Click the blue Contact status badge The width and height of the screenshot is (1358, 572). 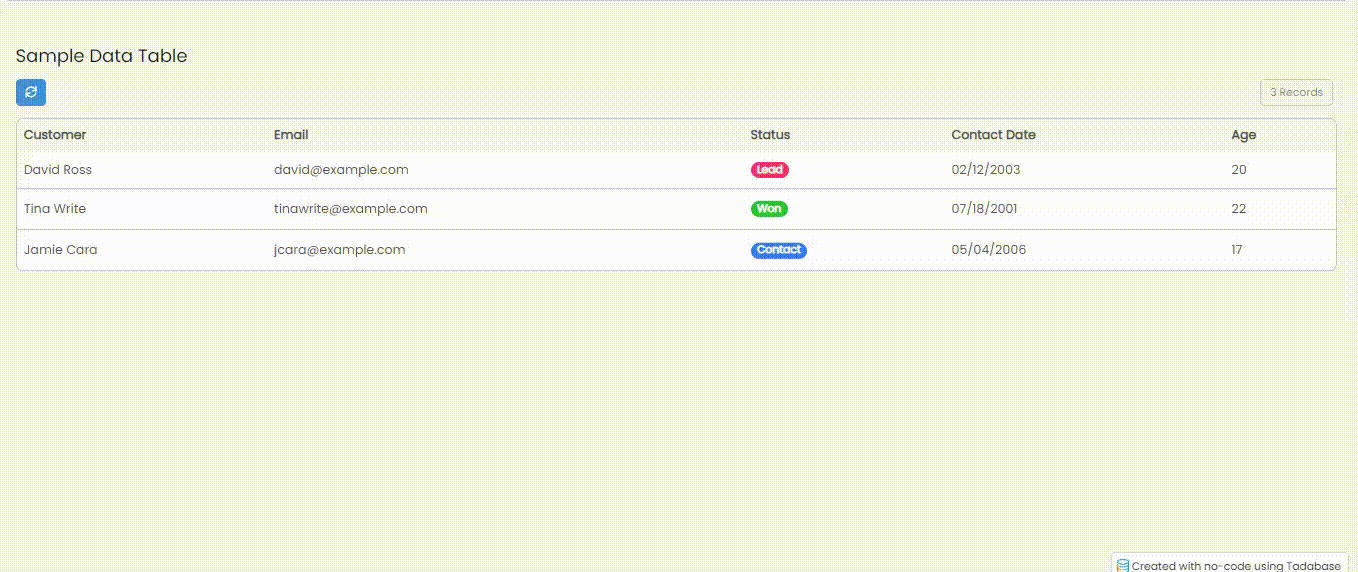click(778, 250)
